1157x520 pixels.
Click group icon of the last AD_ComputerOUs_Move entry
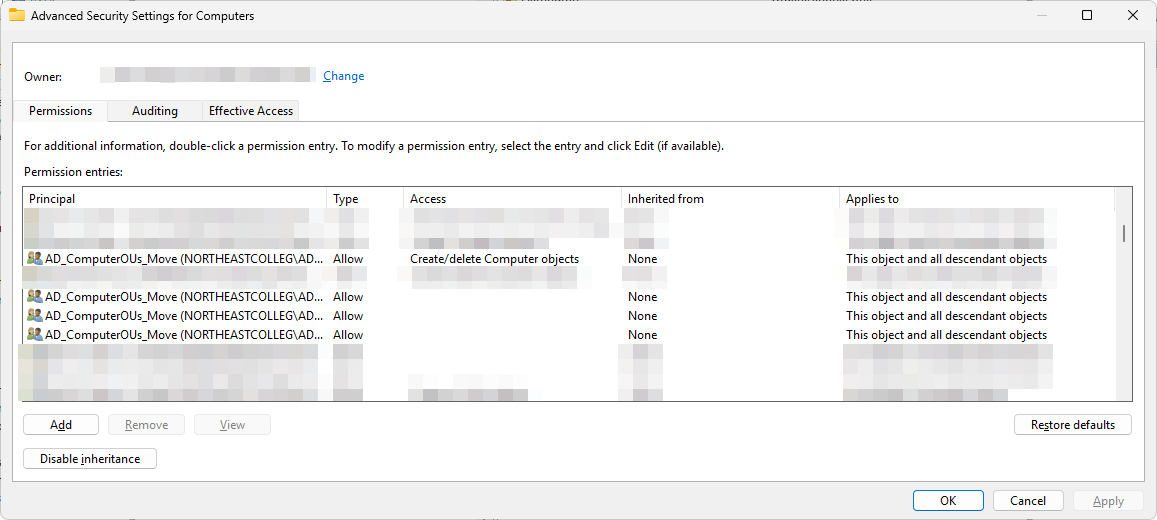click(x=35, y=335)
